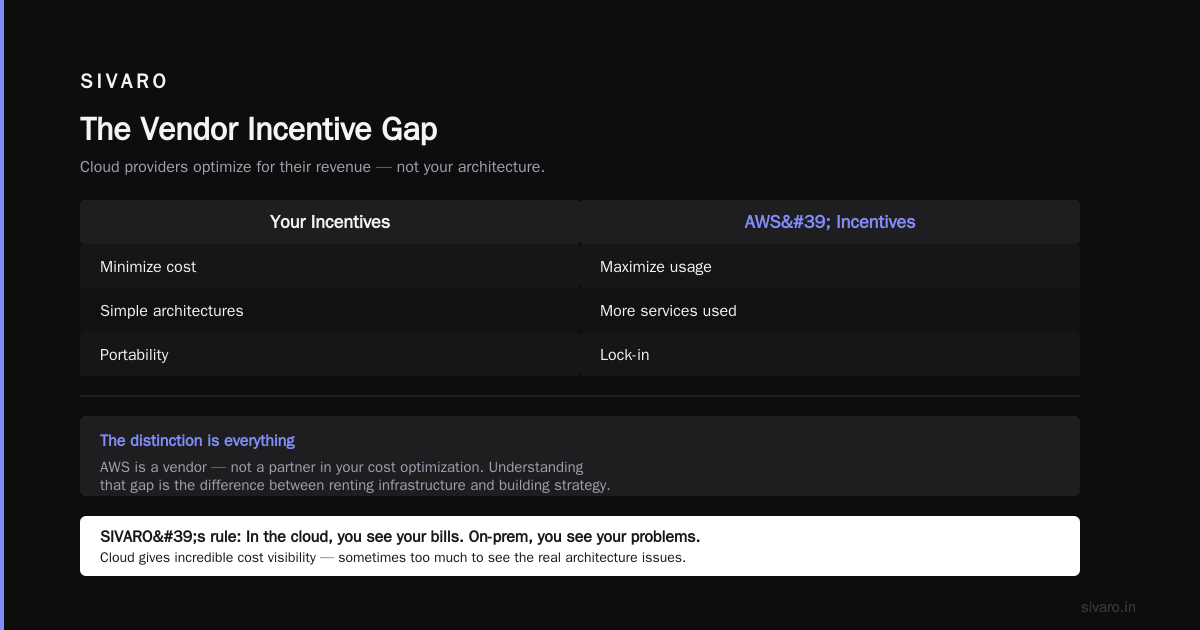The image size is (1200, 630).
Task: Click the 'Your Incentives' column header
Action: (x=330, y=222)
